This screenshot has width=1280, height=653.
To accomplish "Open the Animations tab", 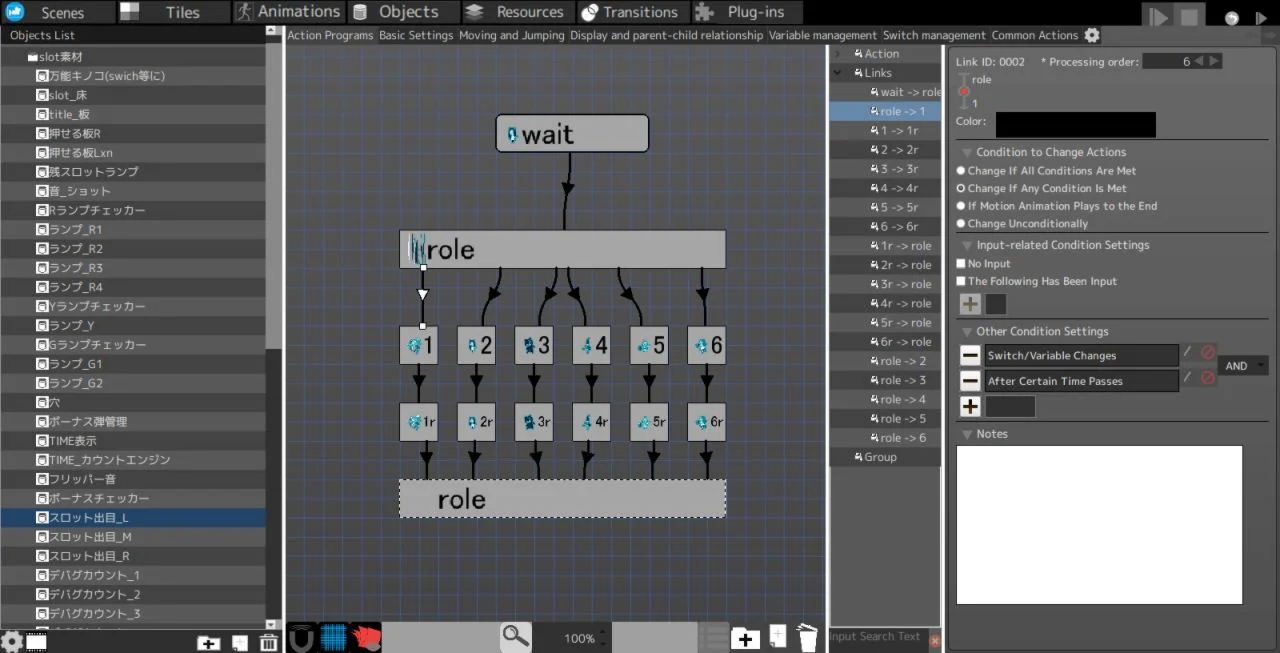I will point(288,12).
